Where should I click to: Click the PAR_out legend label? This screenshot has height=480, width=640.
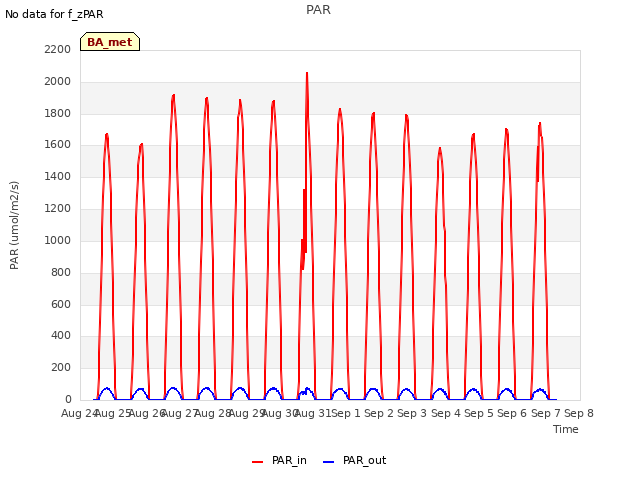point(364,460)
